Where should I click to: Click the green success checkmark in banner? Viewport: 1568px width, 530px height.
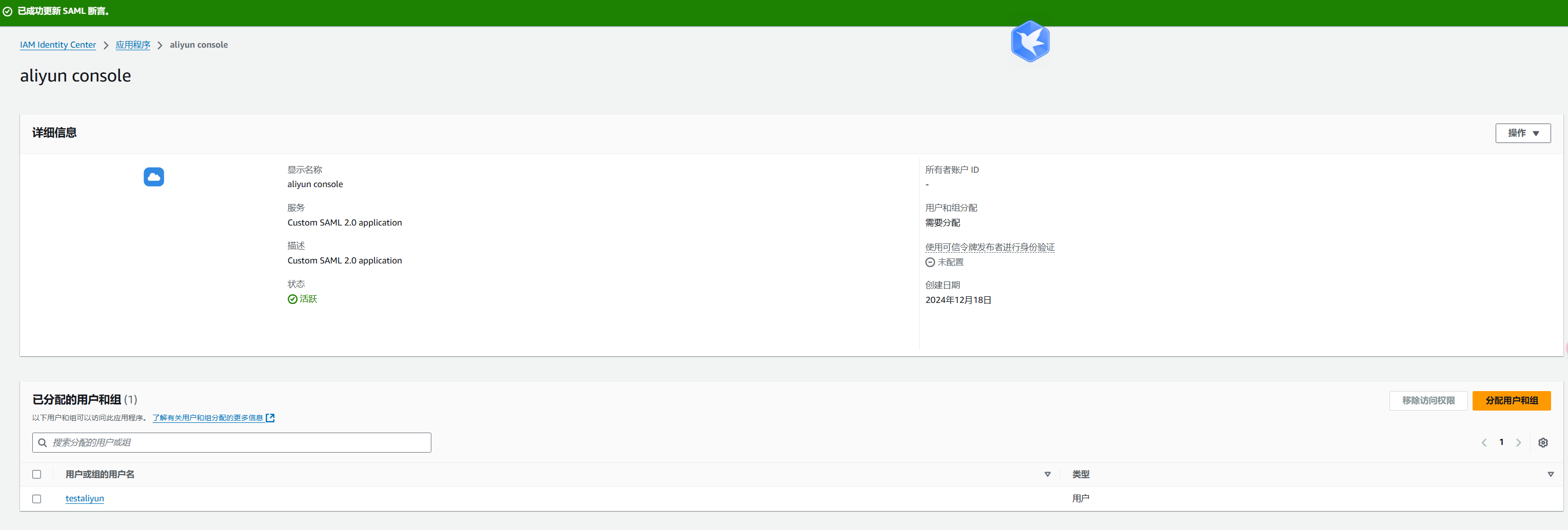[x=7, y=12]
